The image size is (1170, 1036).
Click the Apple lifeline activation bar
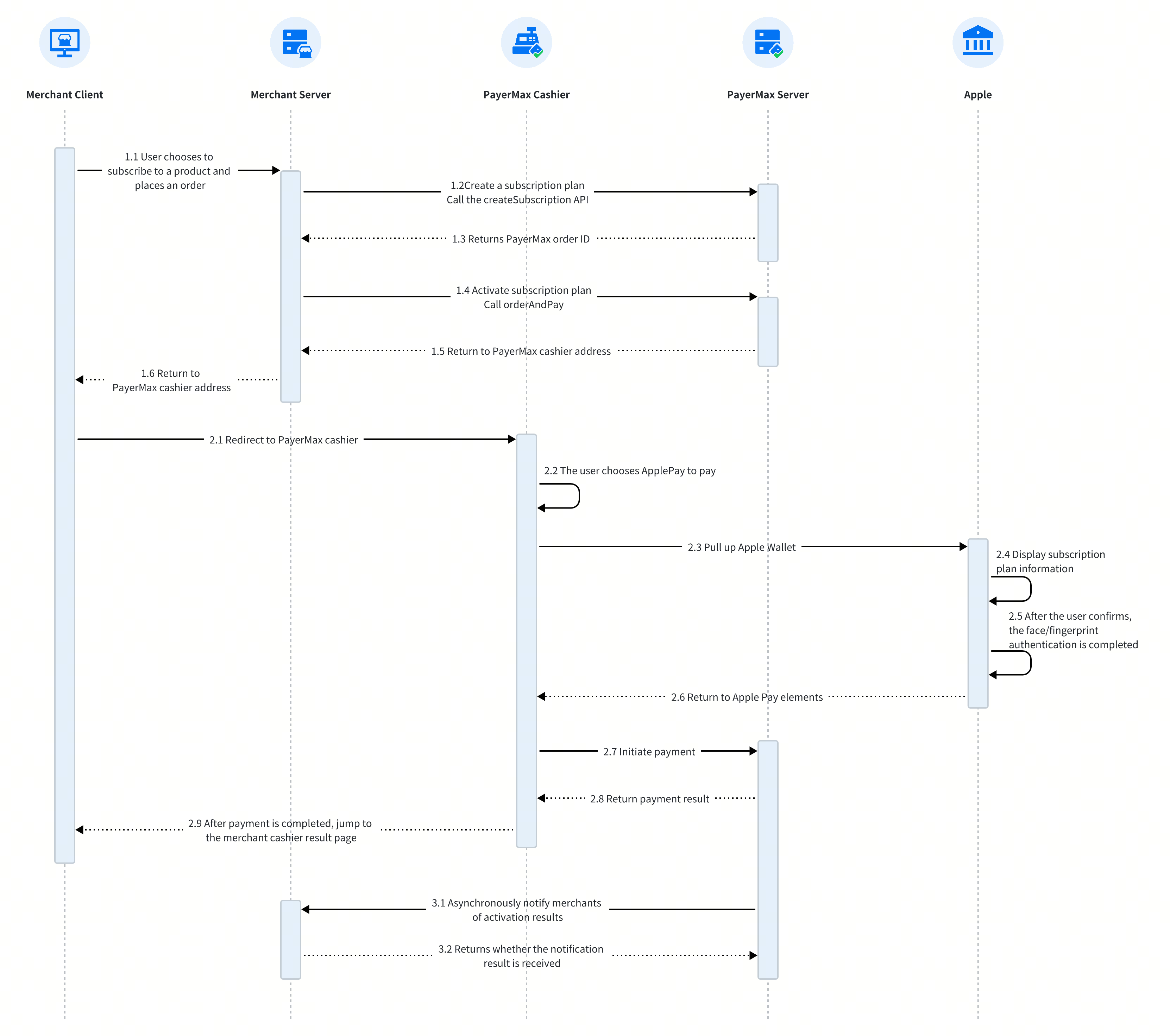point(978,623)
